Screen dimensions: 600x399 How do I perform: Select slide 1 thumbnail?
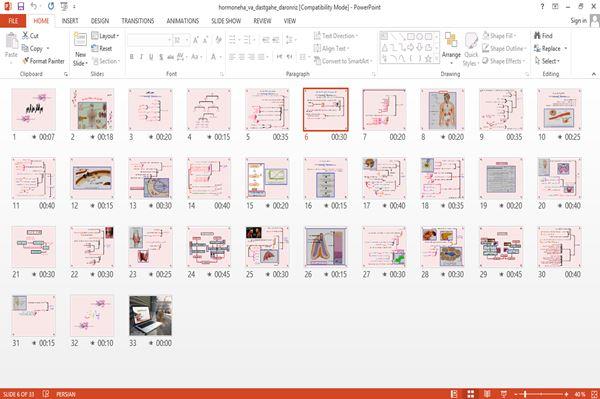pyautogui.click(x=34, y=109)
